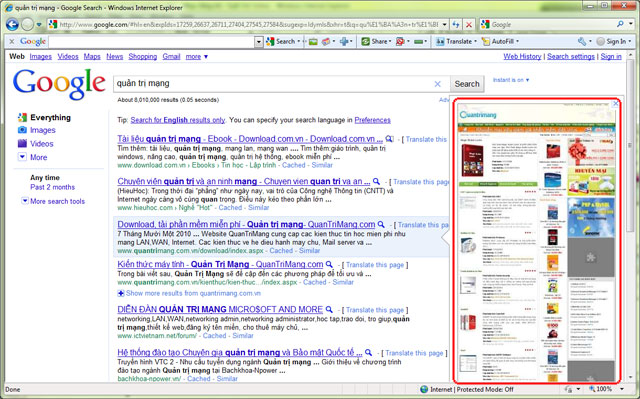640x399 pixels.
Task: Click the main Search button
Action: (467, 84)
